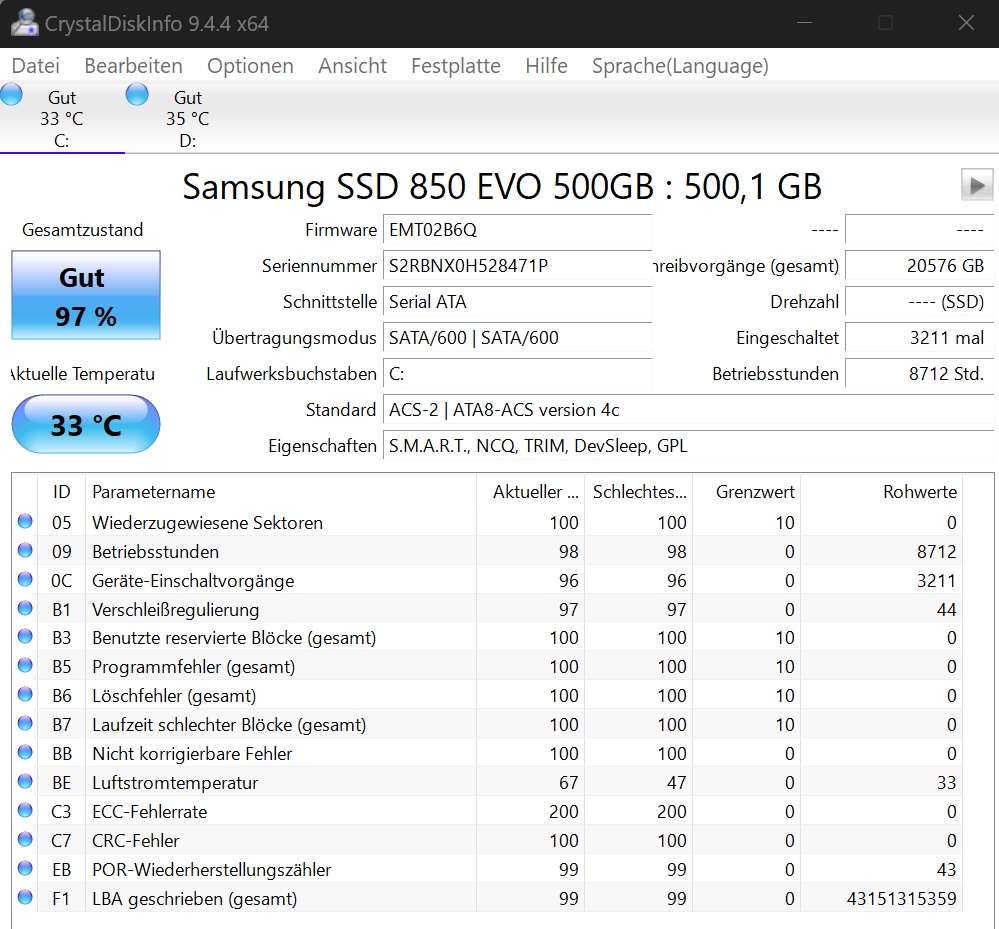Switch to the drive D: tab with 35 °C

(187, 119)
